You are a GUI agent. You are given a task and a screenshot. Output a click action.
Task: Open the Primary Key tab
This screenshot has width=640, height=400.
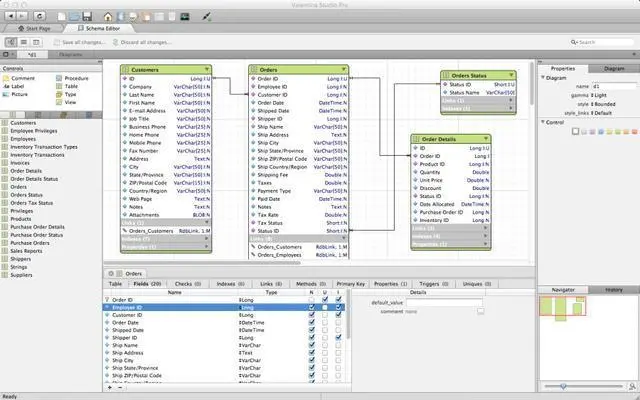click(x=351, y=284)
